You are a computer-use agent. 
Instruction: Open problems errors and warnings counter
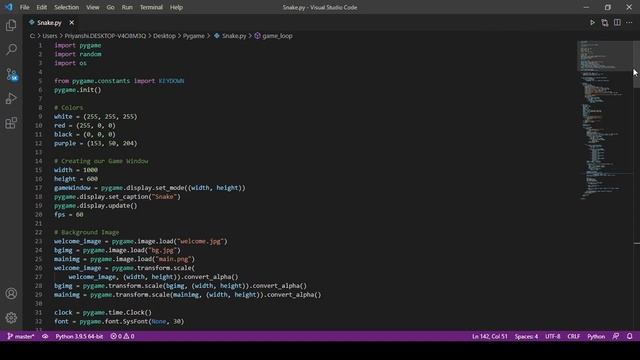point(122,336)
